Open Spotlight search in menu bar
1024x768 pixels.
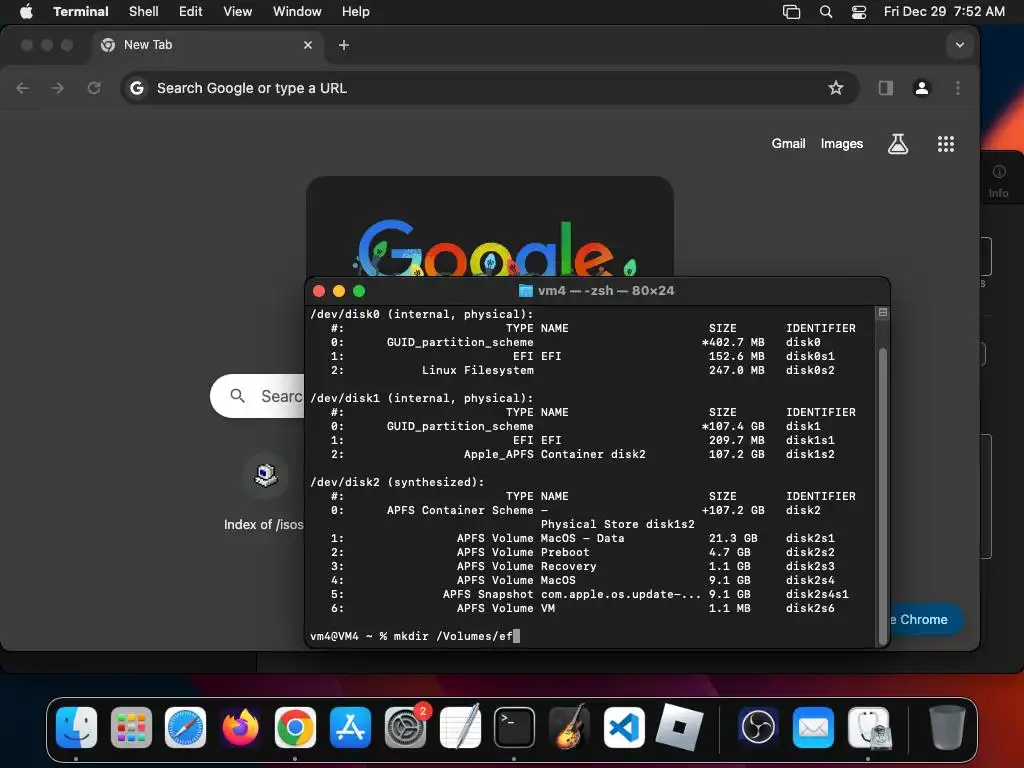point(825,12)
